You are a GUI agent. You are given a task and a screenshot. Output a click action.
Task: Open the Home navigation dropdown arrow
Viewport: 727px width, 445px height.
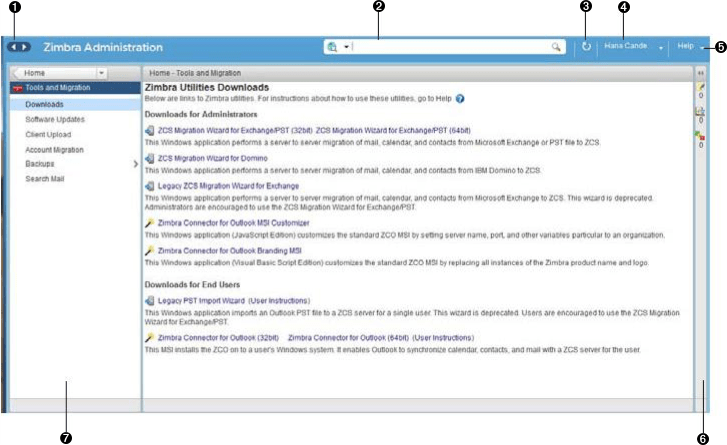(101, 73)
